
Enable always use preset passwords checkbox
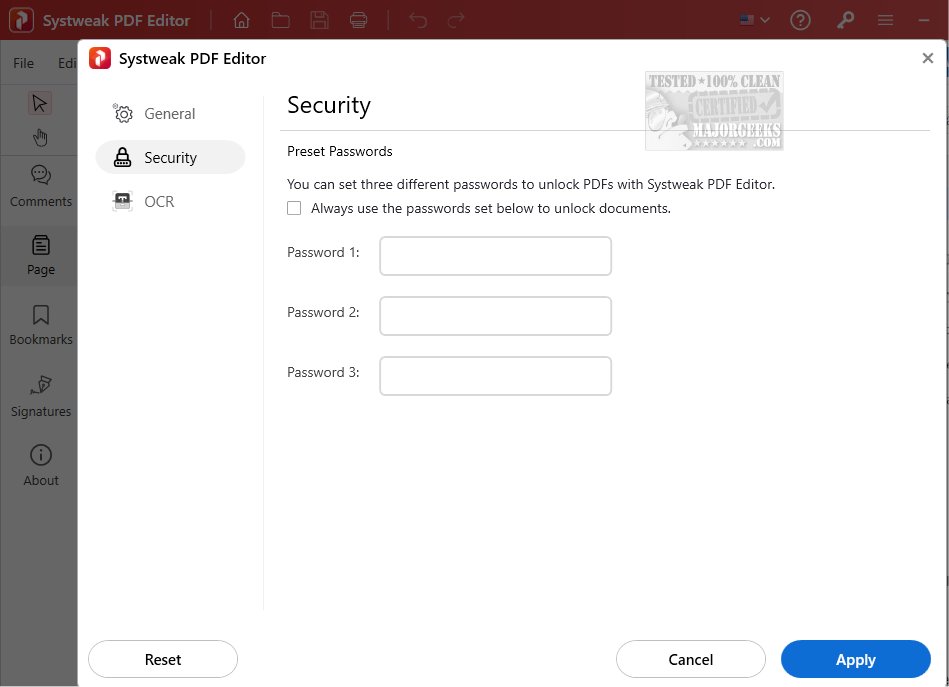pyautogui.click(x=294, y=209)
